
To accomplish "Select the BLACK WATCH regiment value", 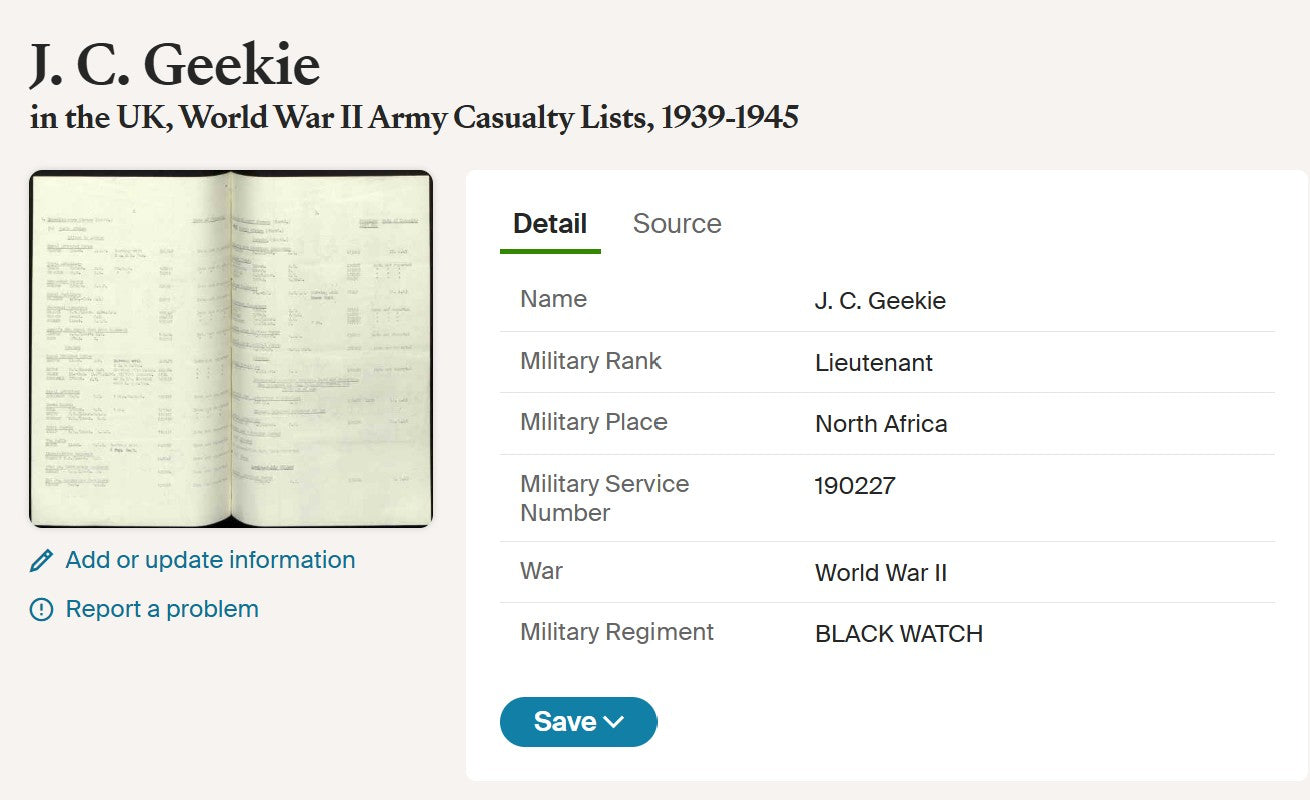I will pyautogui.click(x=899, y=634).
